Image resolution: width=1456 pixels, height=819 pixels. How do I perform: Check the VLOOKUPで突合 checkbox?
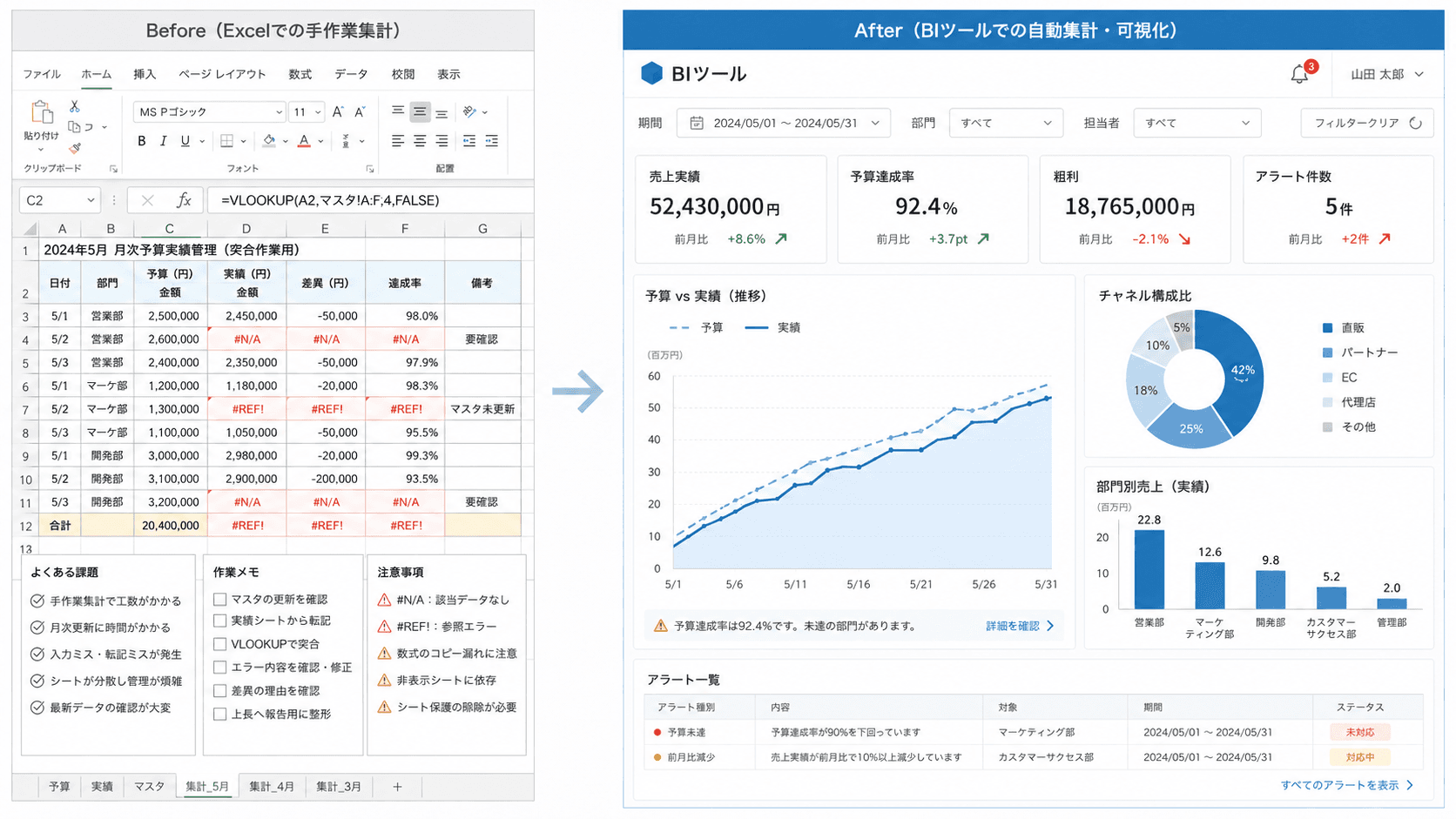220,644
